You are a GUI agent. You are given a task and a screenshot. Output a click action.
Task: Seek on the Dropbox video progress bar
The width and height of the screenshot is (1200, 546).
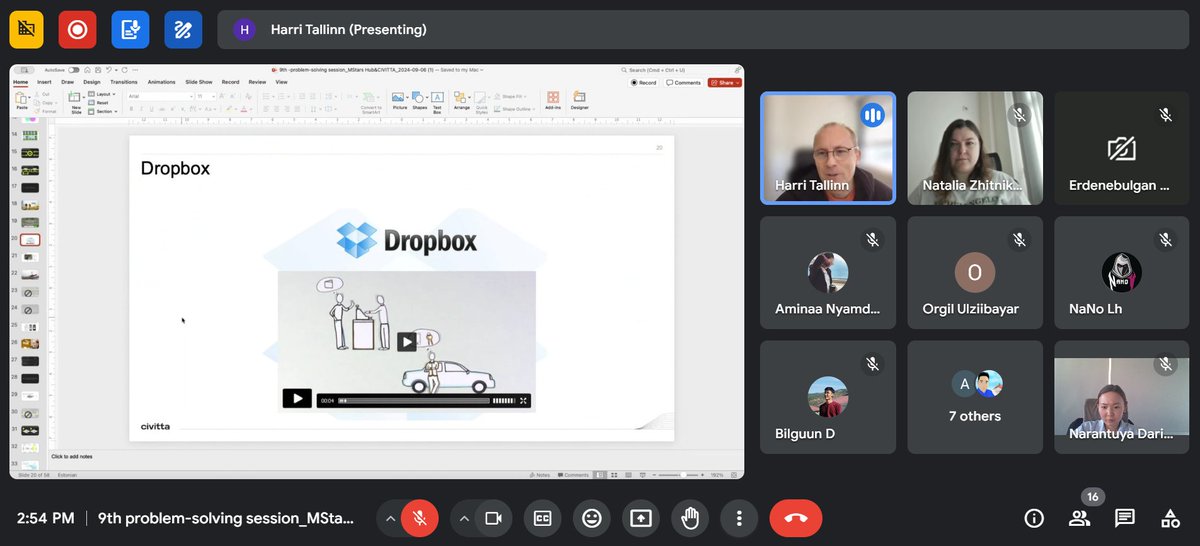[x=414, y=400]
